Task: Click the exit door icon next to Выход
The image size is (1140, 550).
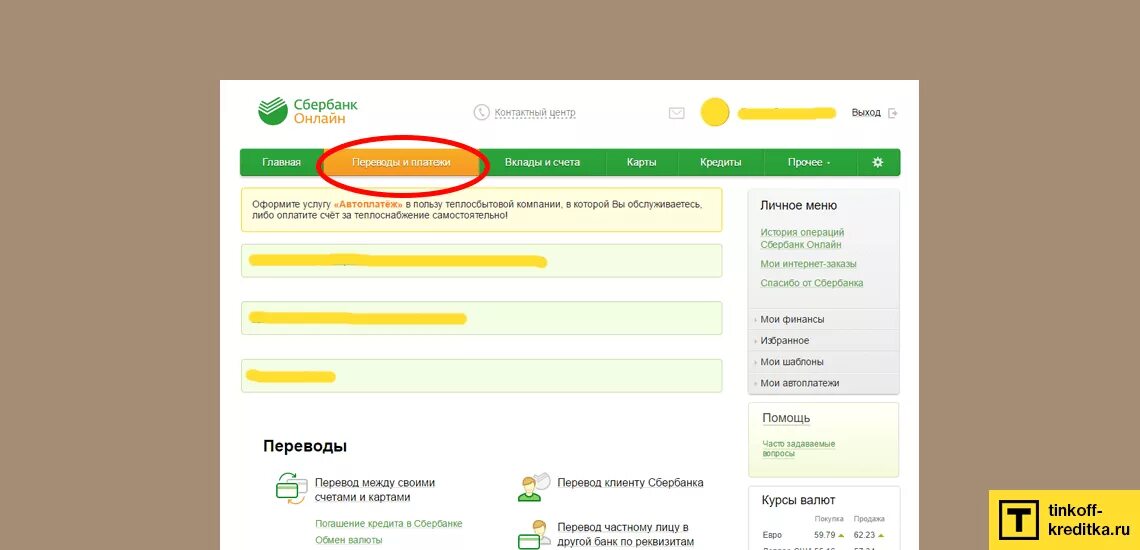Action: click(893, 113)
